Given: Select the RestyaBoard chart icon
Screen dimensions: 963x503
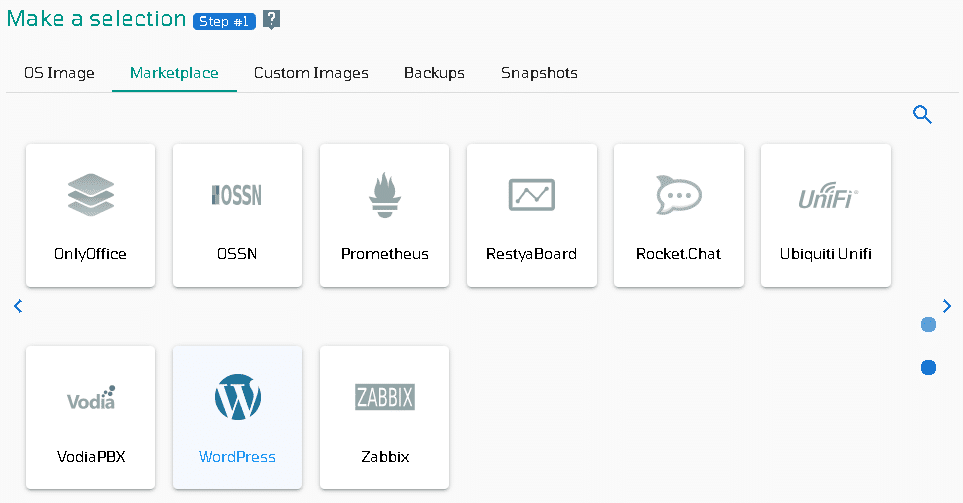Looking at the screenshot, I should [x=532, y=195].
